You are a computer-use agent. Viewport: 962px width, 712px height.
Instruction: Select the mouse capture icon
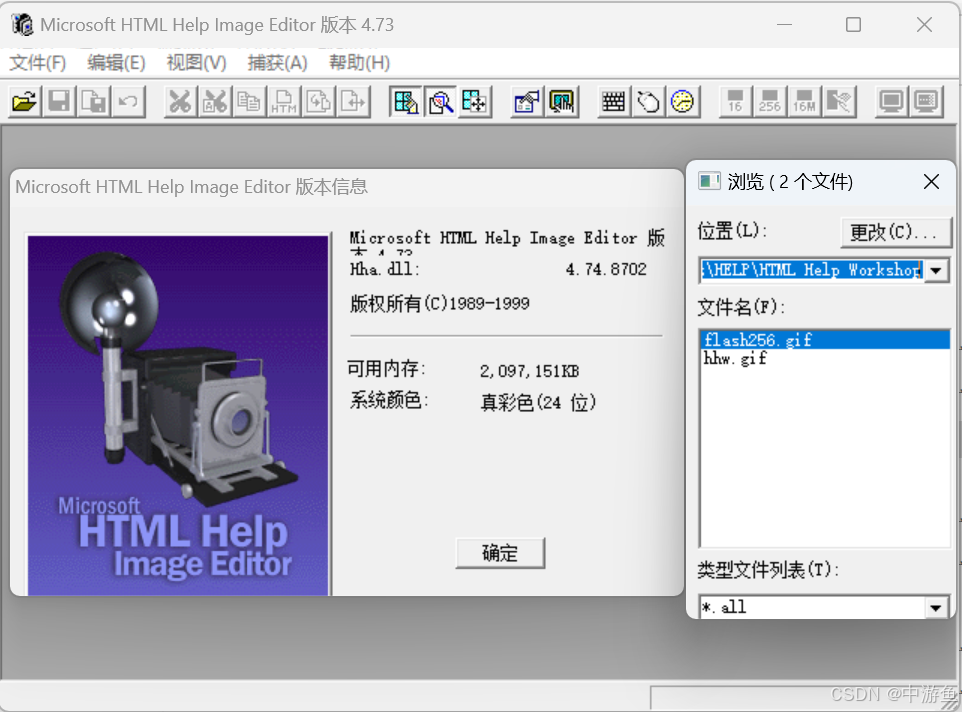(648, 101)
